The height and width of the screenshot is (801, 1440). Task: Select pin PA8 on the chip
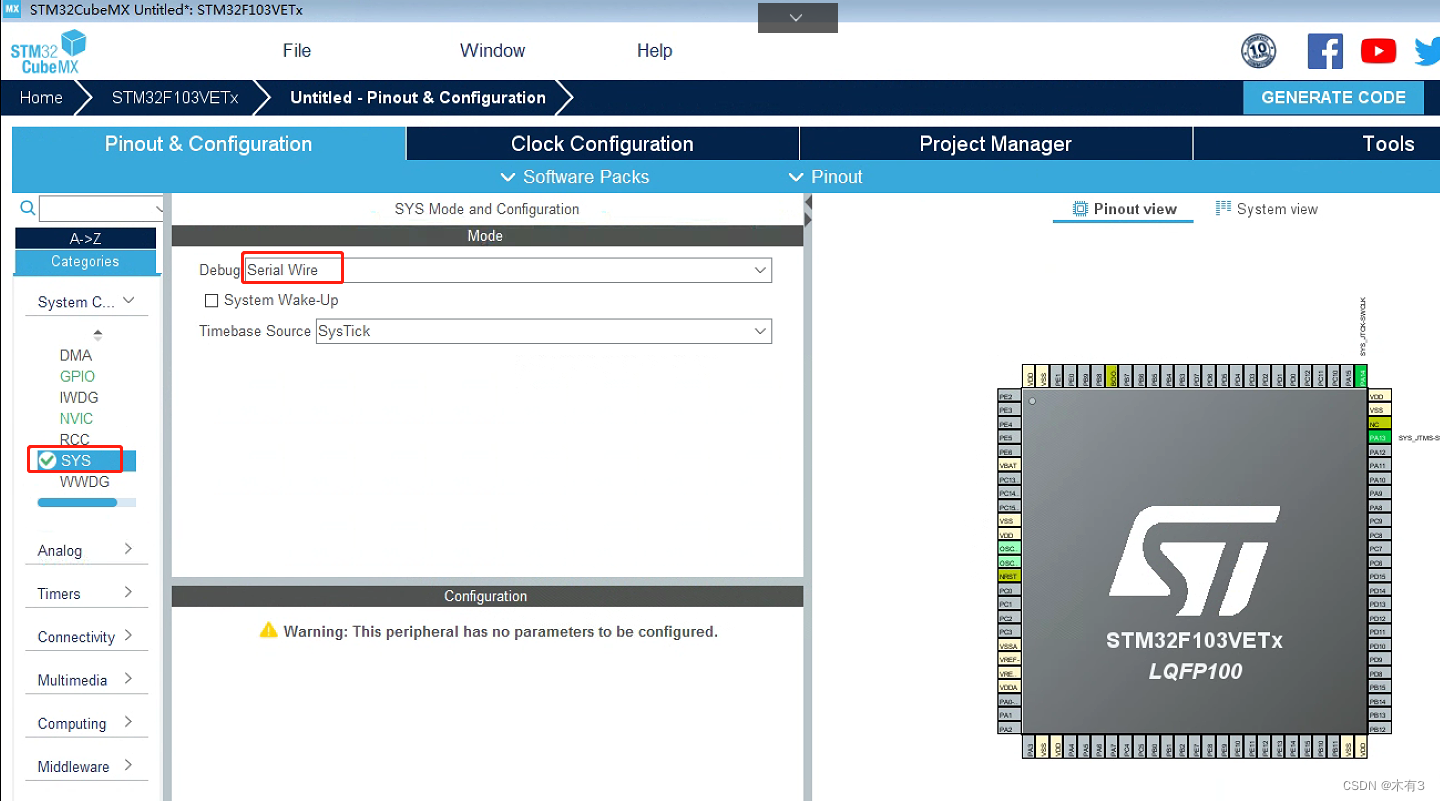tap(1379, 507)
